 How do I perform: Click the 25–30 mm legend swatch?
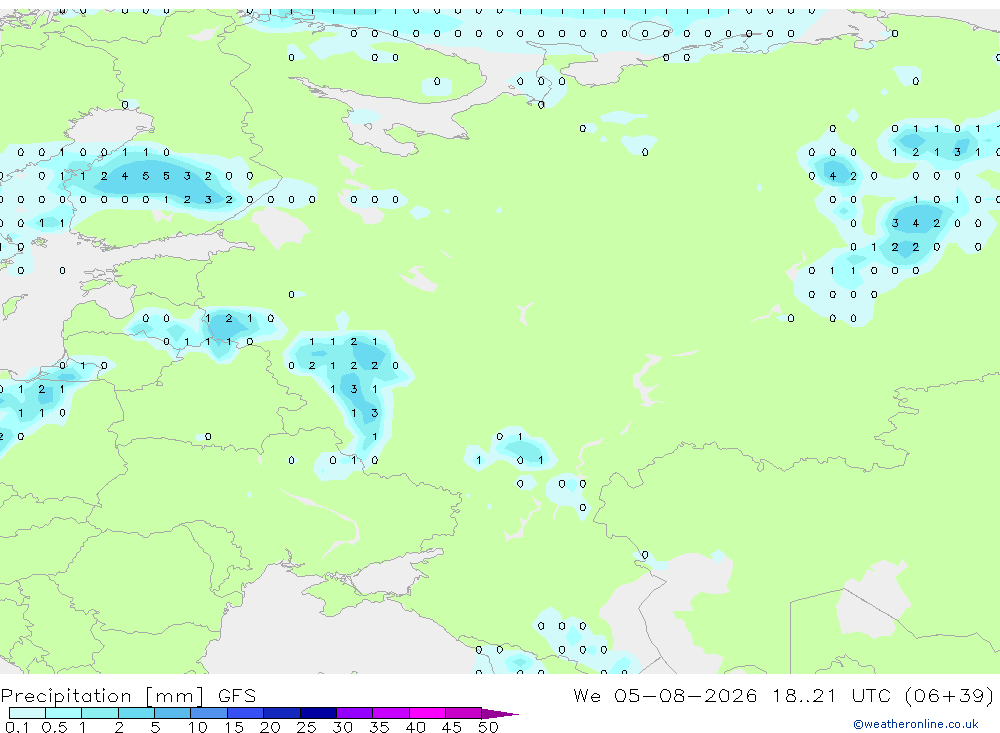point(318,713)
